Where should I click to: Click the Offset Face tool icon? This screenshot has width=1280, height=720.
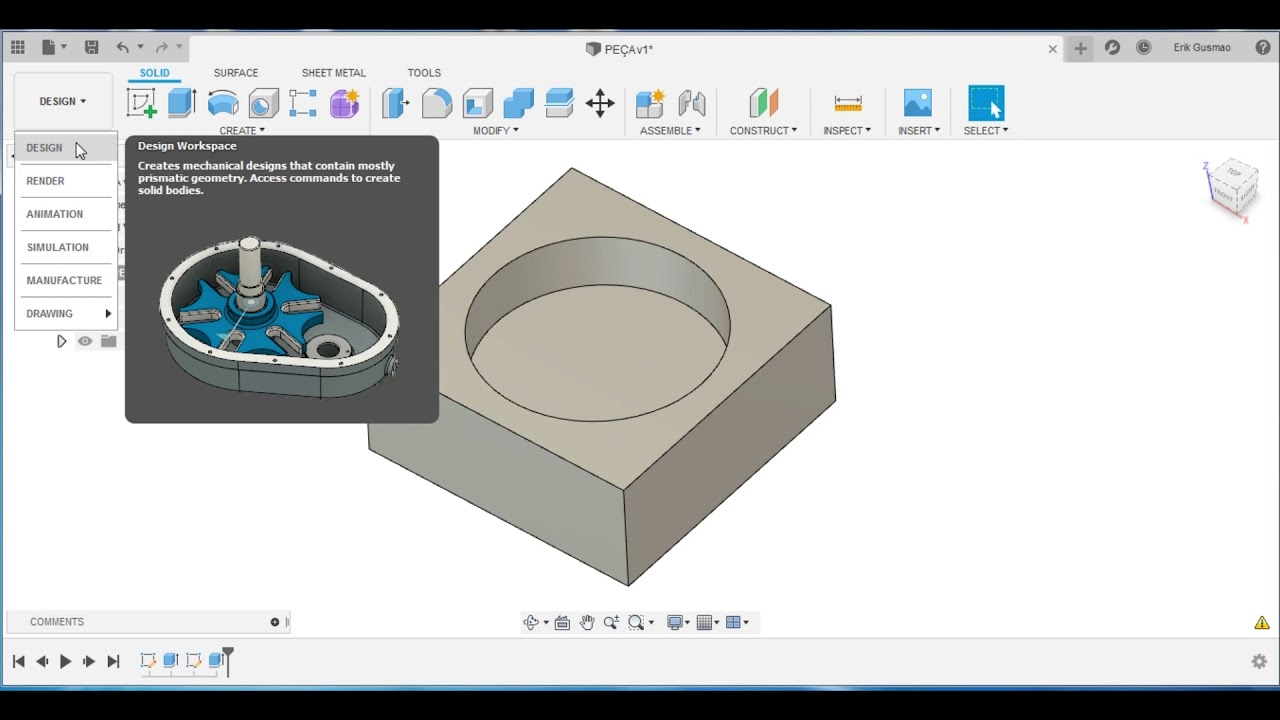(x=559, y=103)
